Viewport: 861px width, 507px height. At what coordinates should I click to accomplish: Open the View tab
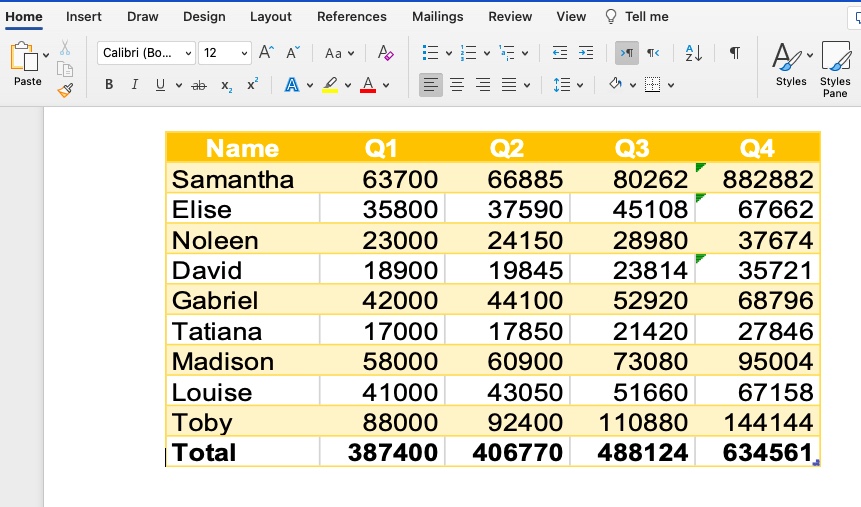tap(571, 16)
